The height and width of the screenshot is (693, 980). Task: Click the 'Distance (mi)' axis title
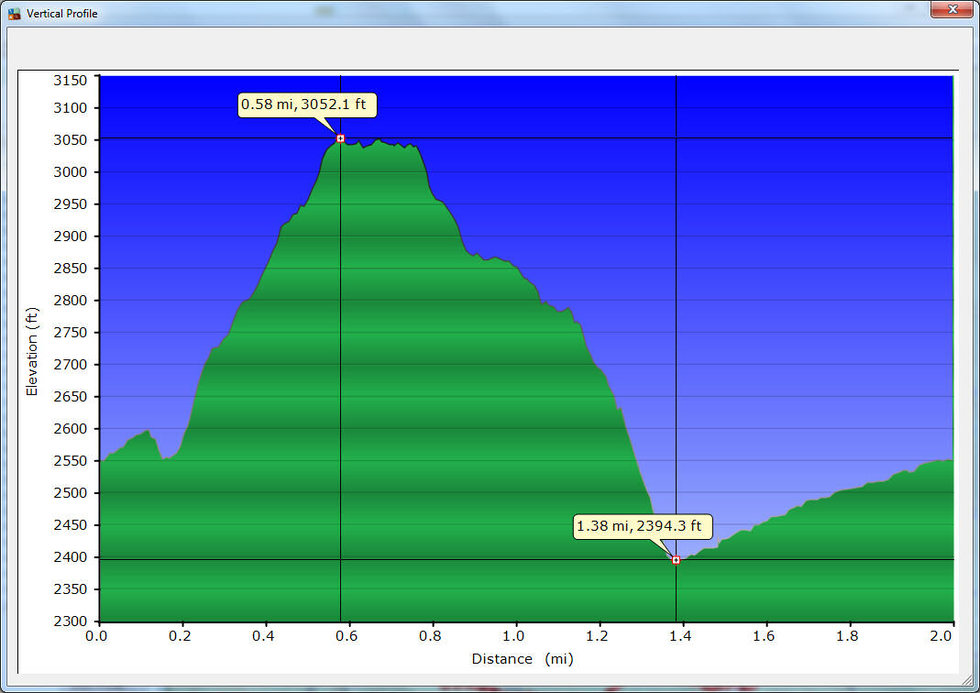(x=522, y=659)
